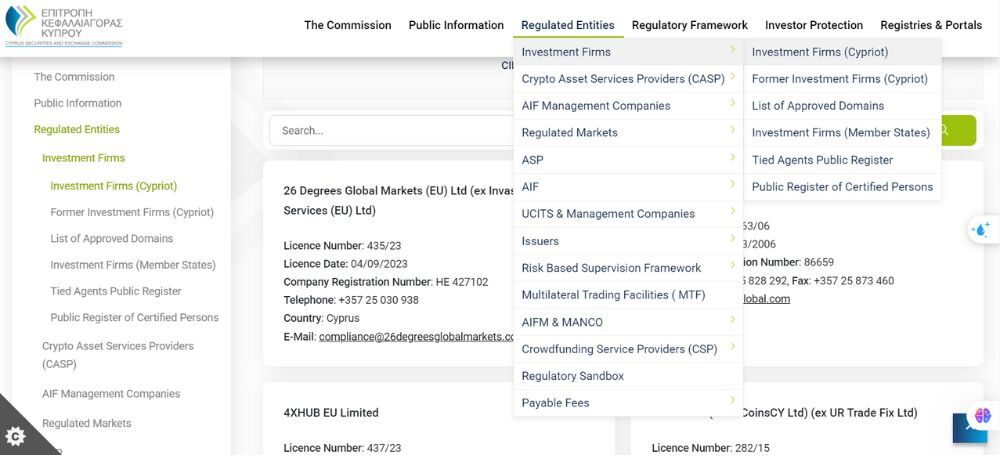1000x460 pixels.
Task: Open the Regulatory Framework top menu
Action: pyautogui.click(x=689, y=25)
